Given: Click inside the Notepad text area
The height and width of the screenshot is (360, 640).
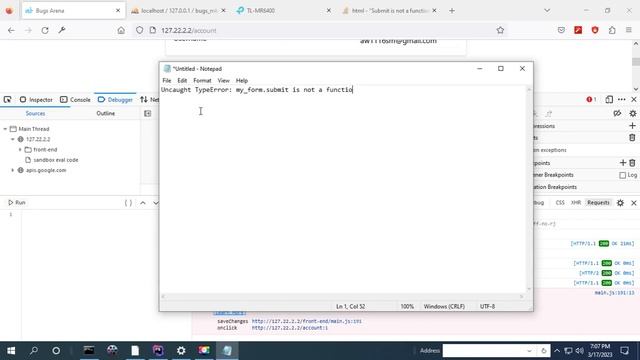Looking at the screenshot, I should point(343,190).
